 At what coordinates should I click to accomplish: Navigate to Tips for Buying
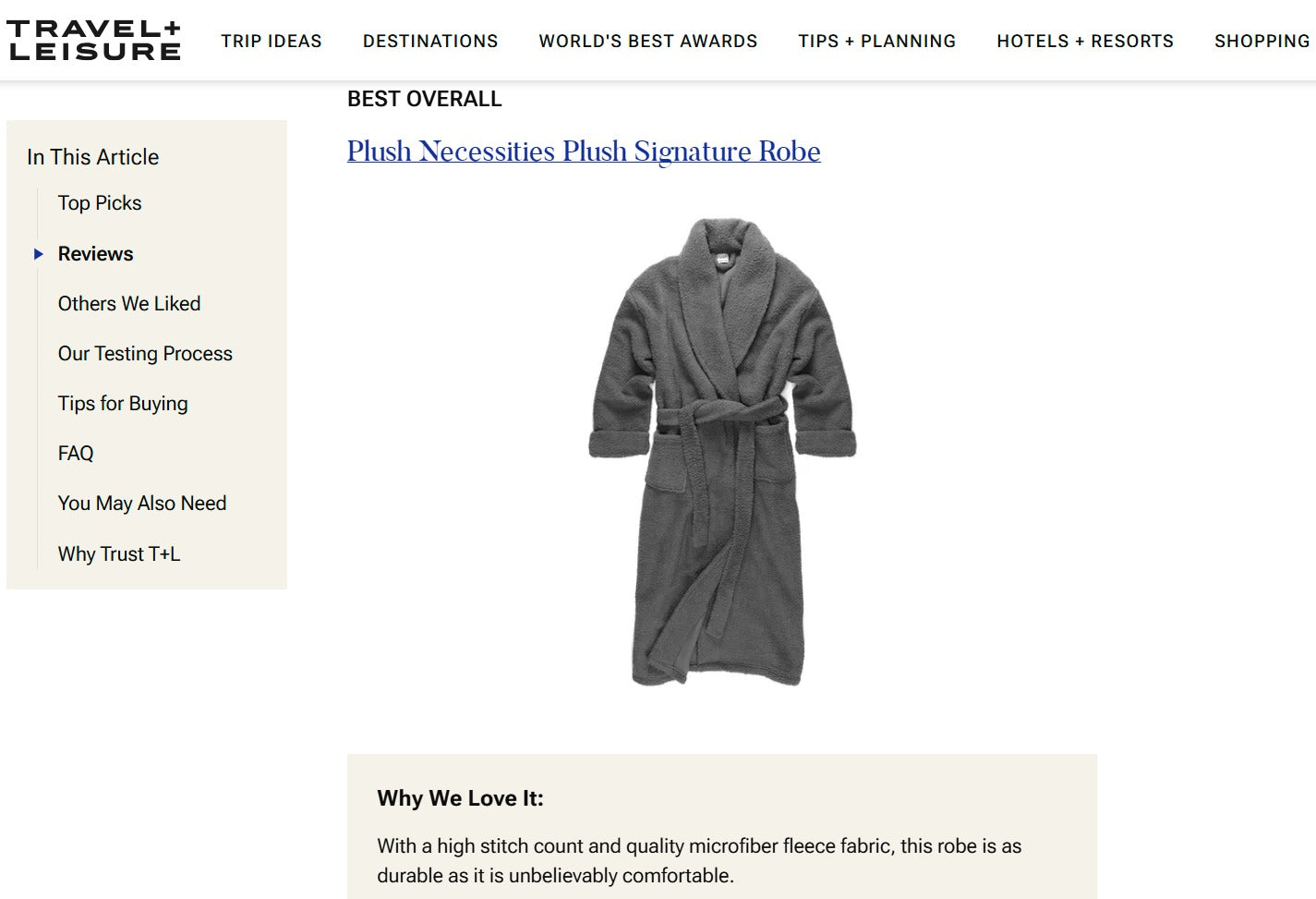point(123,404)
